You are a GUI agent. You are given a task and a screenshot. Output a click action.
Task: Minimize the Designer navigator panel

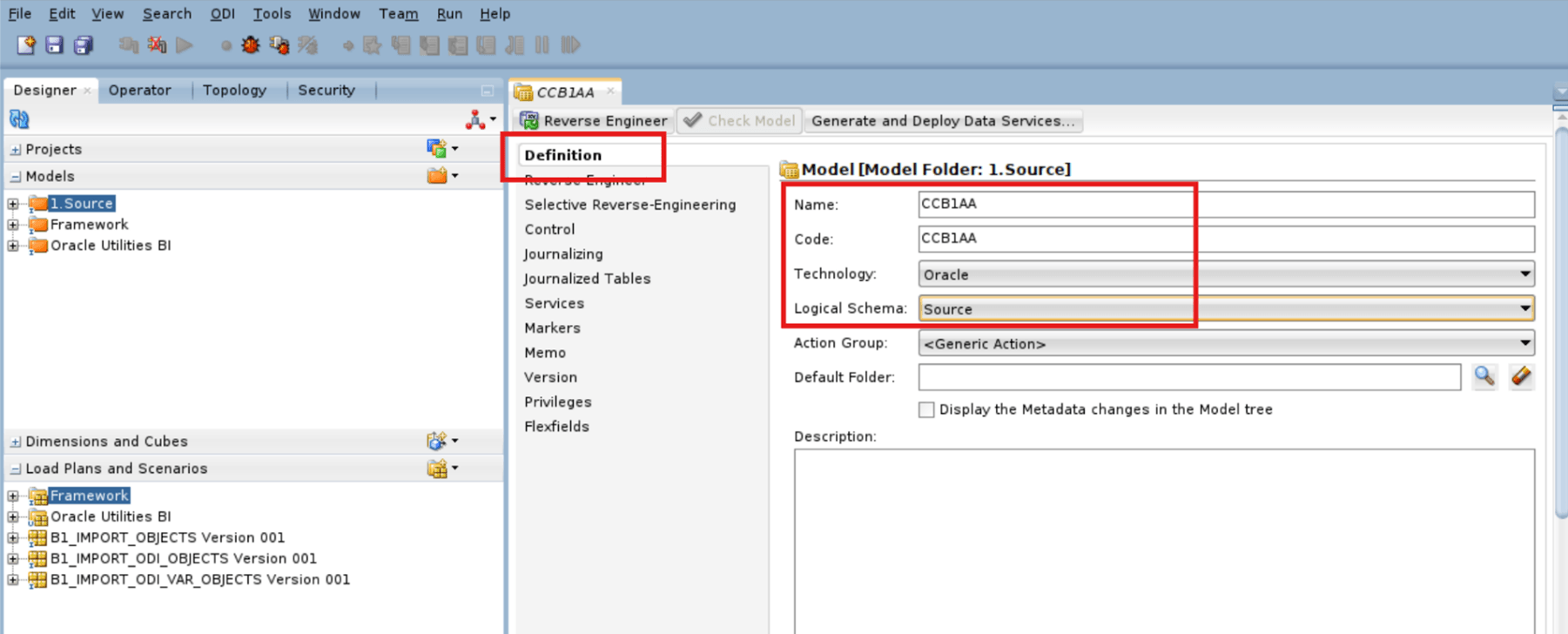click(x=487, y=91)
